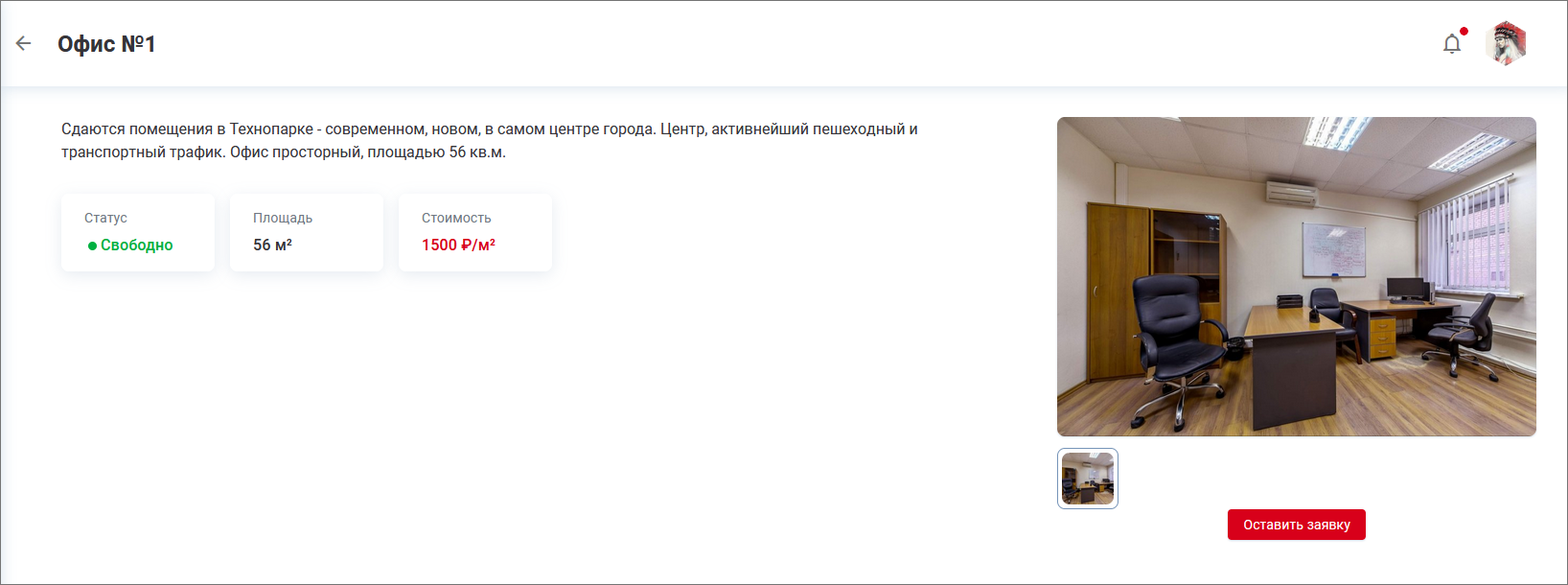
Task: Click the green status dot beside Свободно
Action: [92, 246]
